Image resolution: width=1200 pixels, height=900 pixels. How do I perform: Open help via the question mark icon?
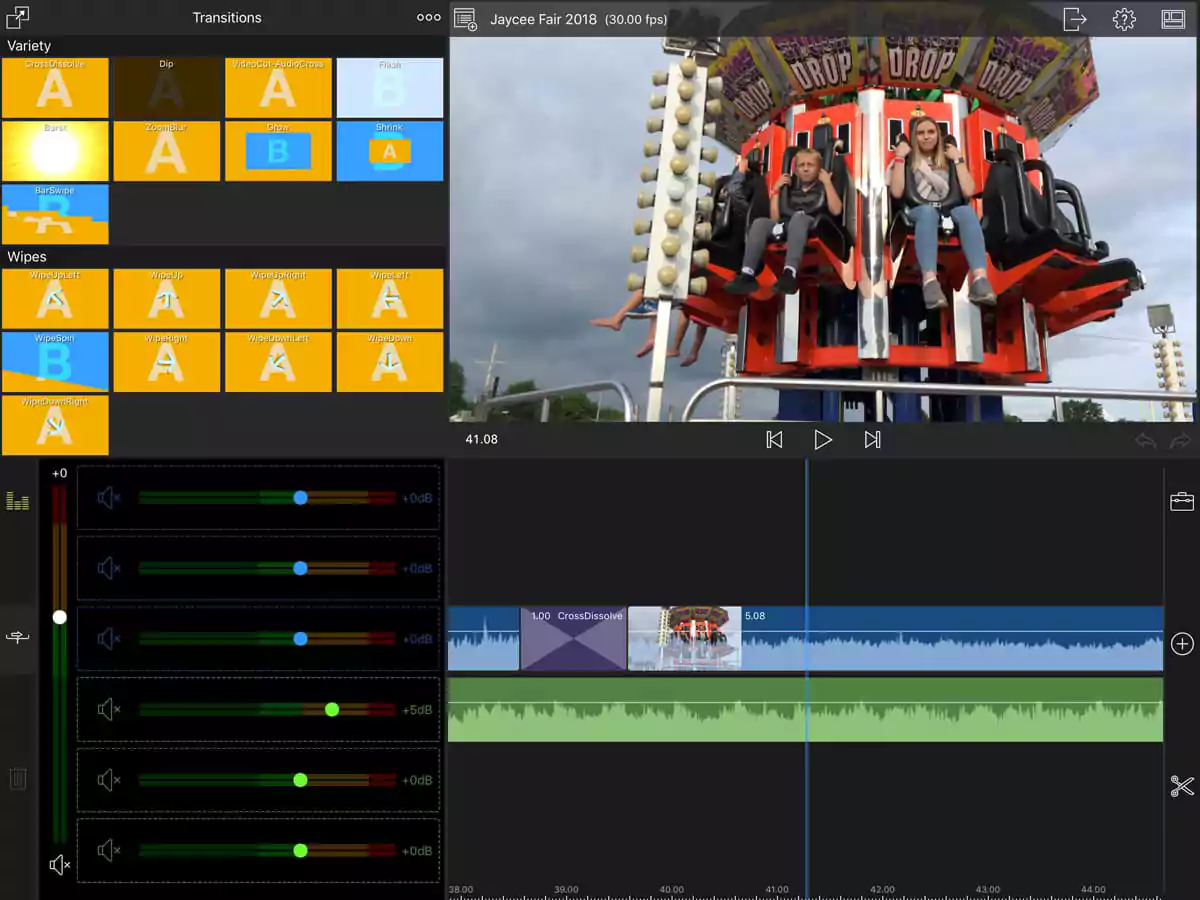click(1123, 17)
